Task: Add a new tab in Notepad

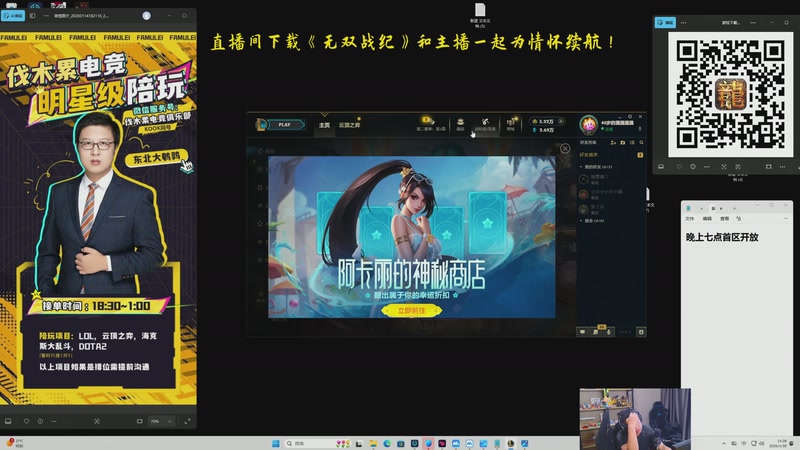Action: (734, 208)
